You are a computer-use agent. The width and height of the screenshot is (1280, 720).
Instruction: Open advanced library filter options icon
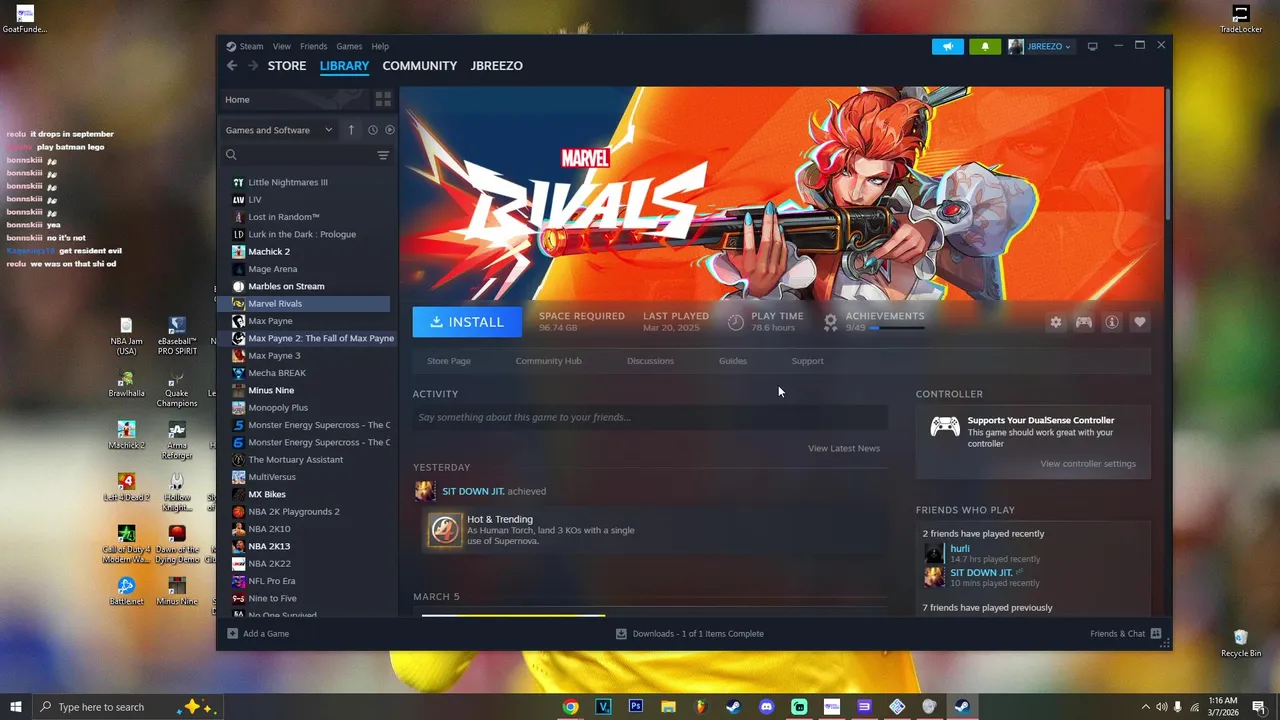[383, 155]
